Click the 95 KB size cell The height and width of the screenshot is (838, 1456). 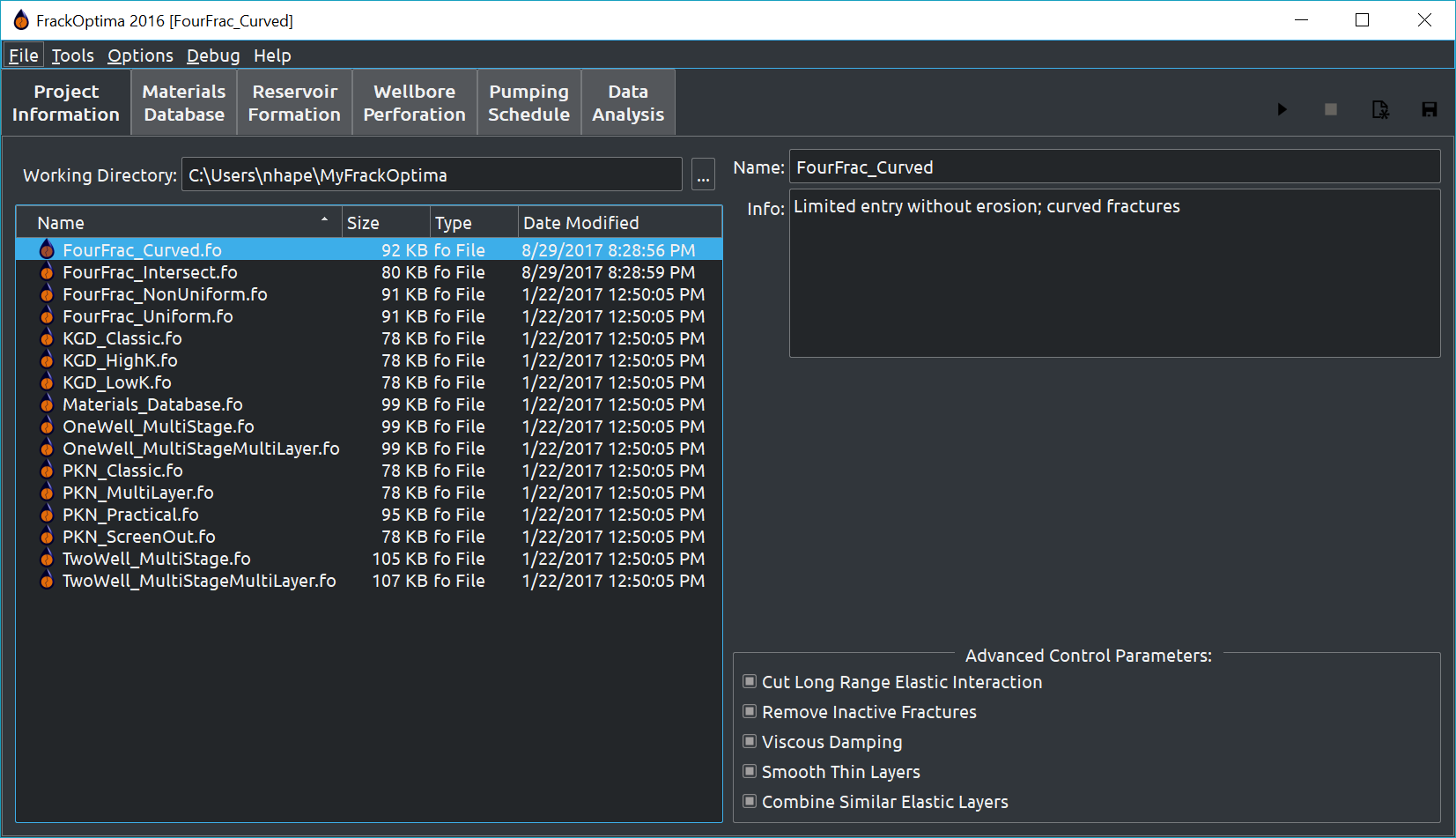pyautogui.click(x=404, y=515)
